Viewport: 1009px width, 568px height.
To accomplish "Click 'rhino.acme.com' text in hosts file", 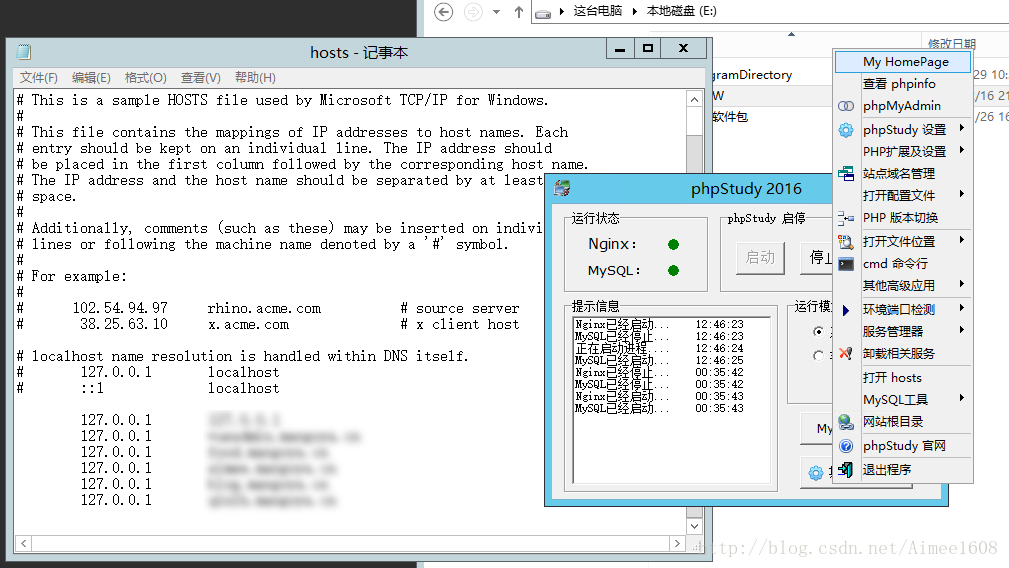I will pyautogui.click(x=264, y=309).
